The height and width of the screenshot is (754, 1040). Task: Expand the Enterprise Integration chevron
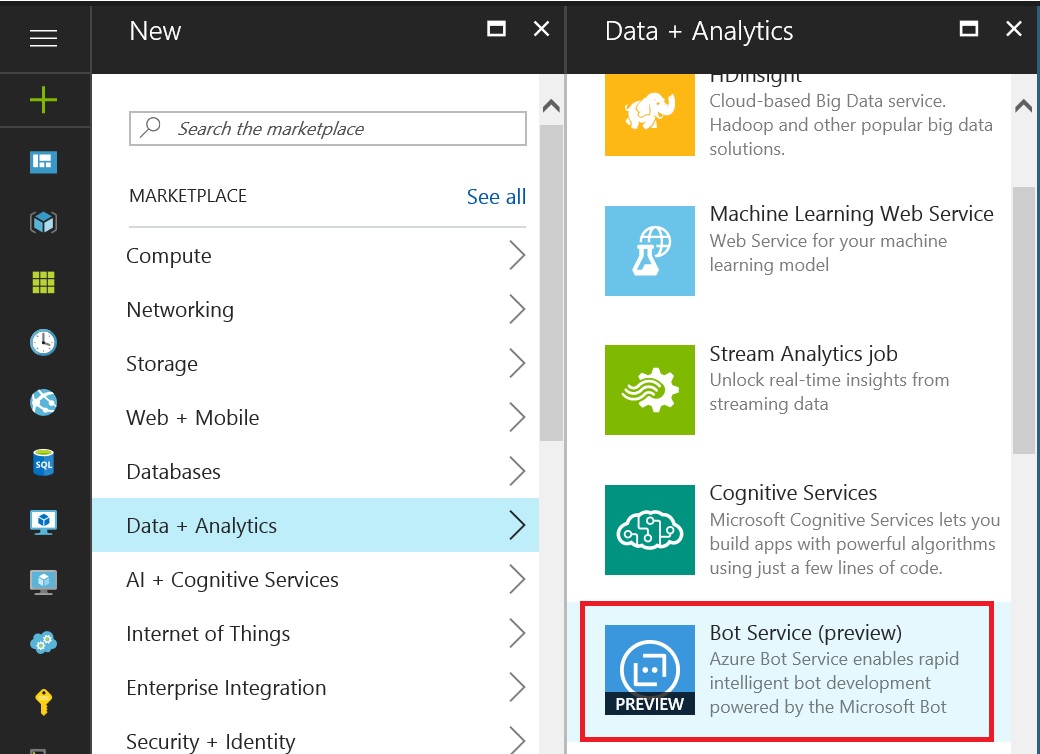pos(517,687)
